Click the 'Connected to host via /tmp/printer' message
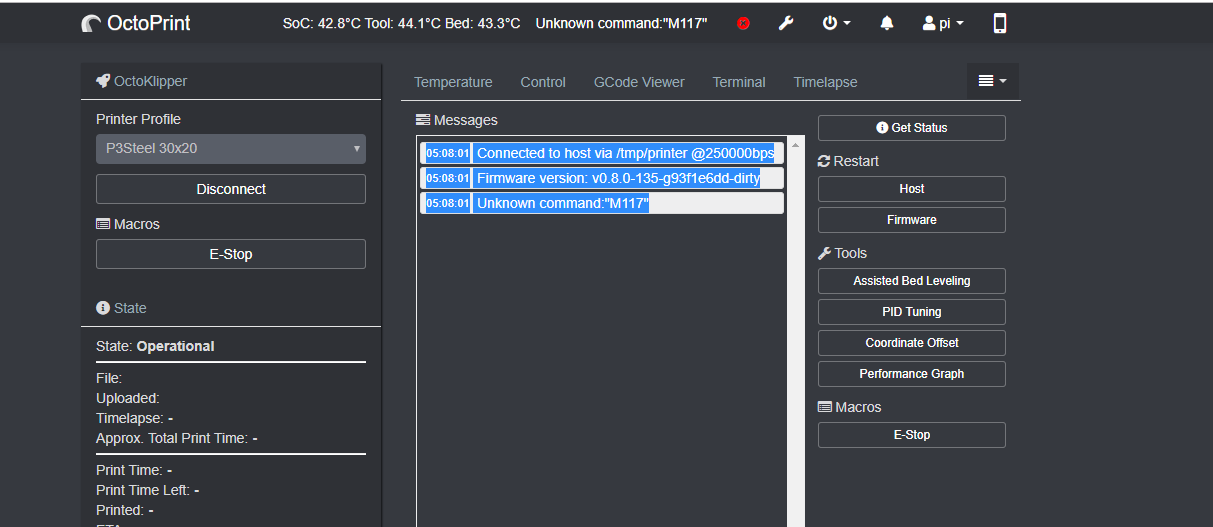Screen dimensions: 1213x527 602,153
